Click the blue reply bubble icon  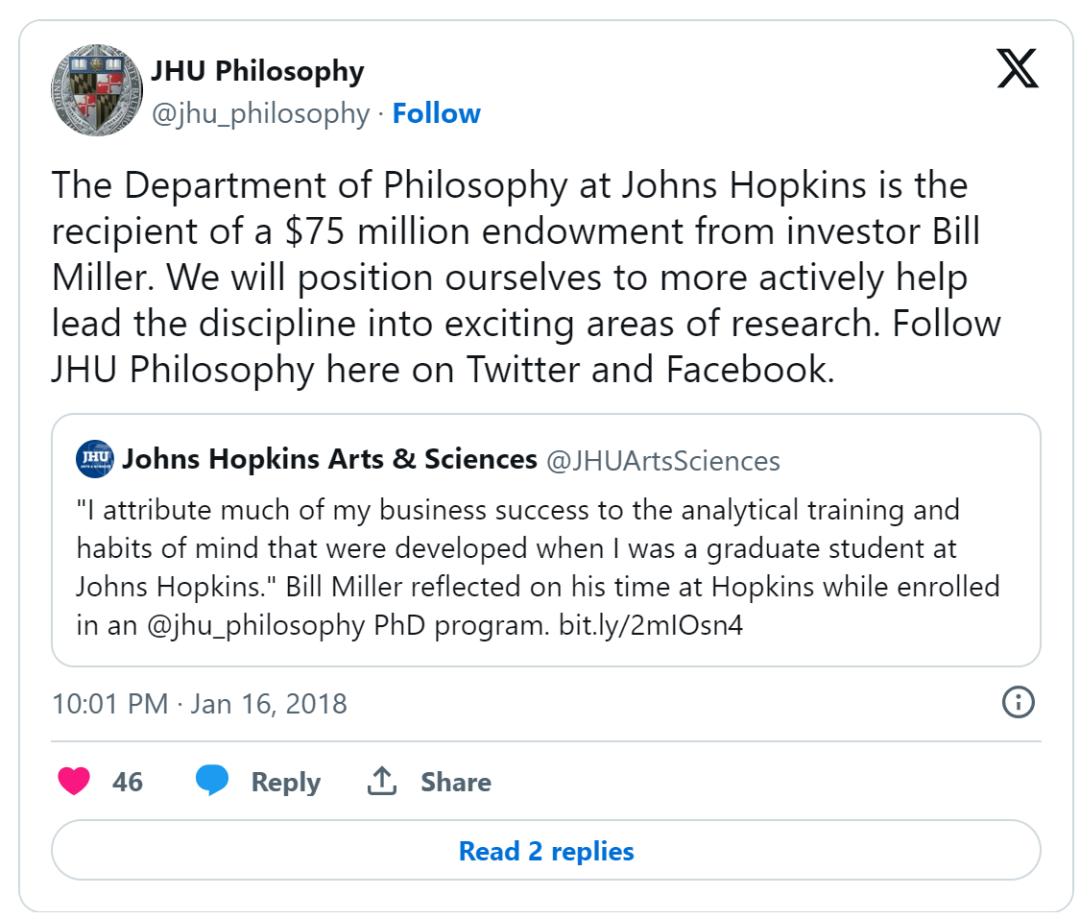[212, 781]
